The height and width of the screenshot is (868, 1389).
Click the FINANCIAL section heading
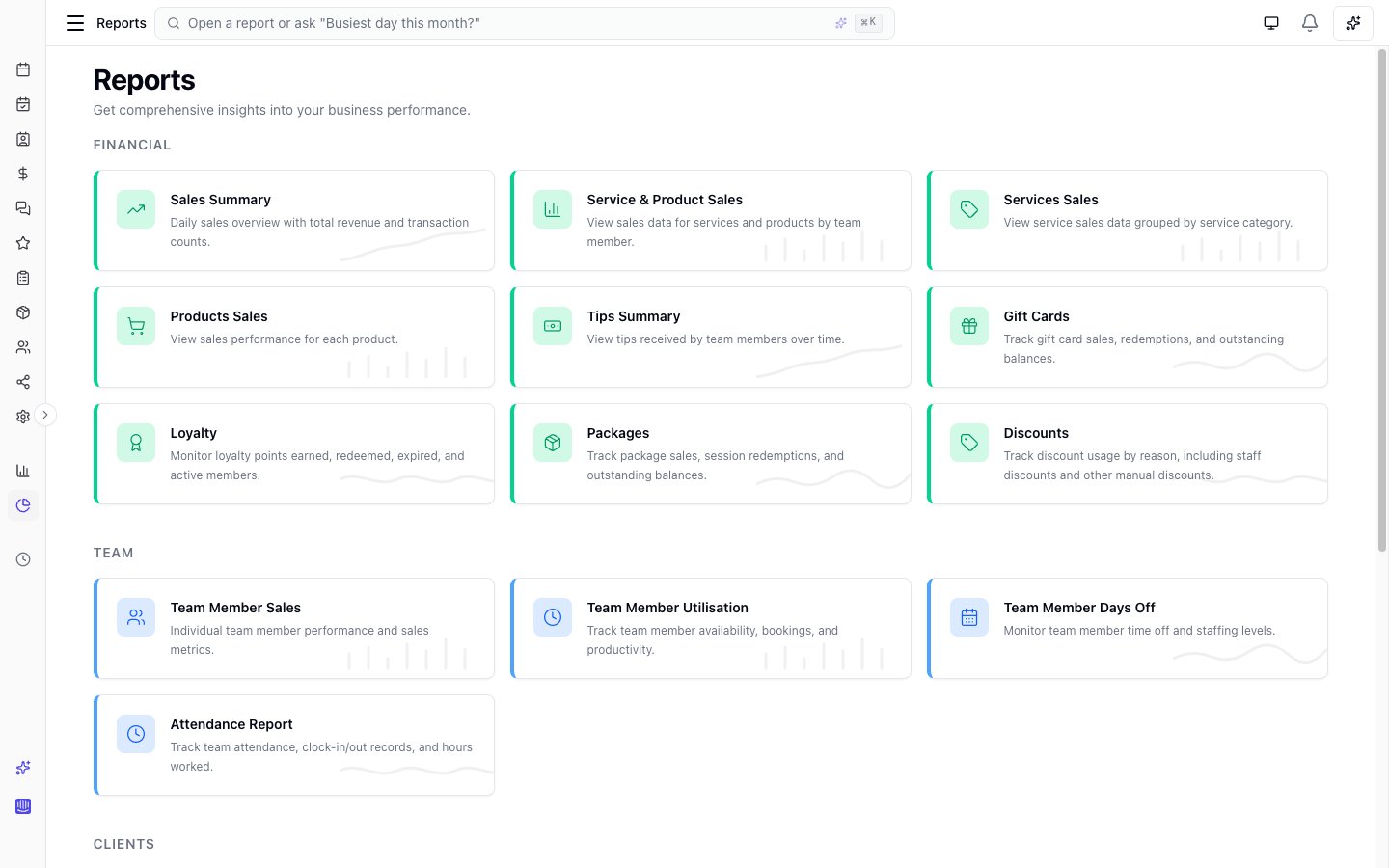132,145
